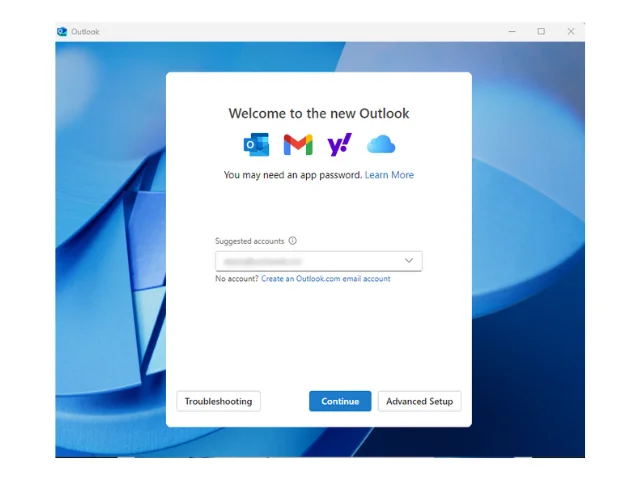Minimize the Outlook window

(512, 31)
